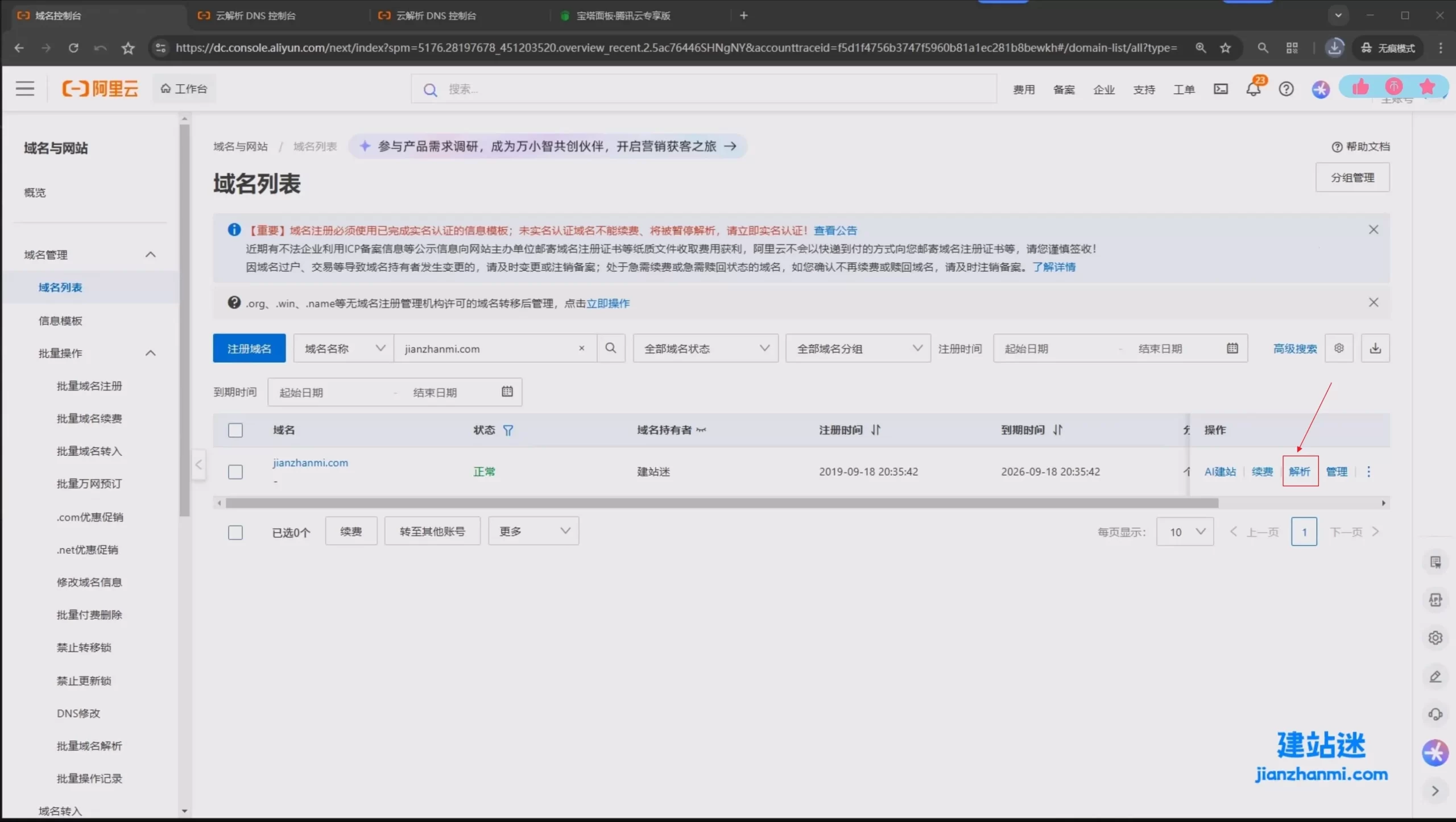1456x822 pixels.
Task: Click the notification bell icon
Action: tap(1253, 89)
